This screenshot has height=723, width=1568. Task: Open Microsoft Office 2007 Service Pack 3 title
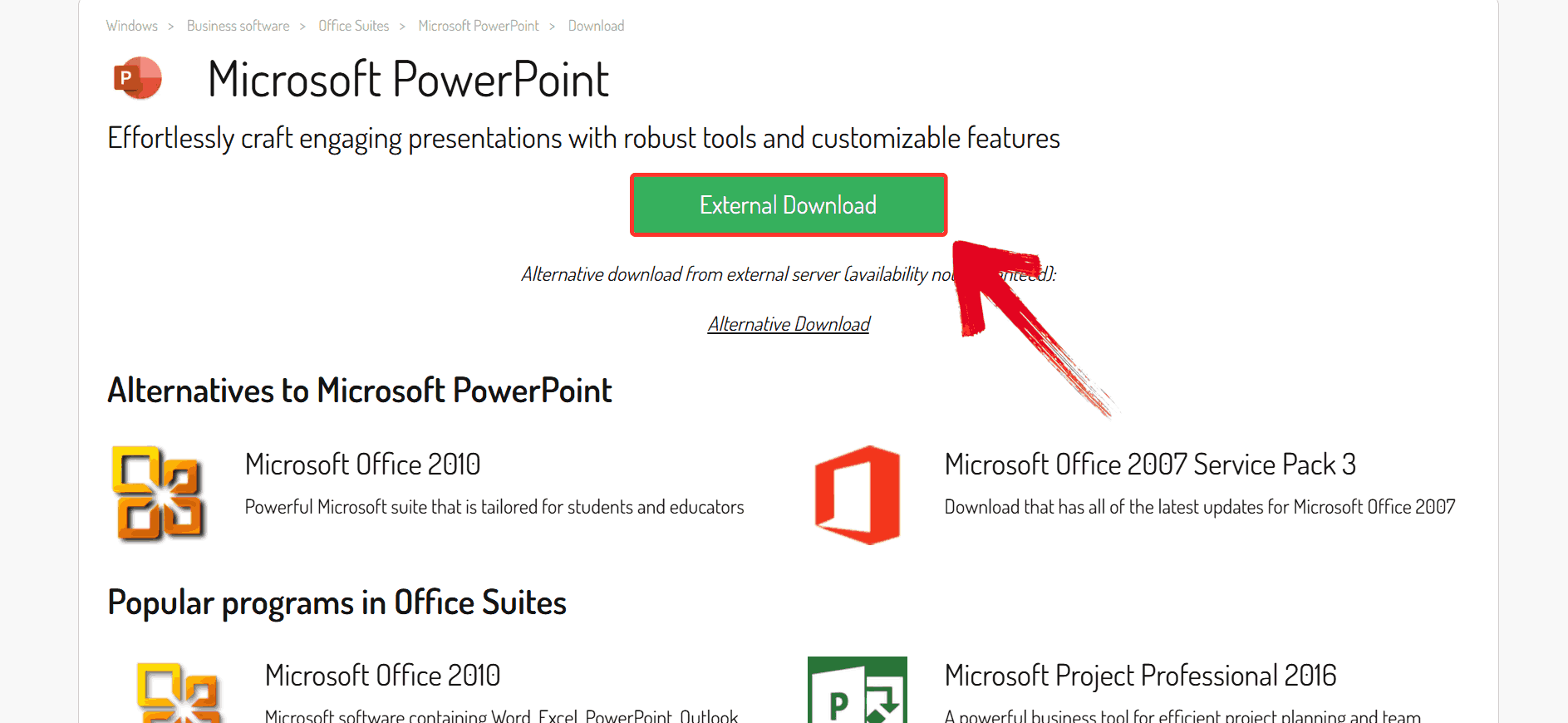pyautogui.click(x=1149, y=465)
